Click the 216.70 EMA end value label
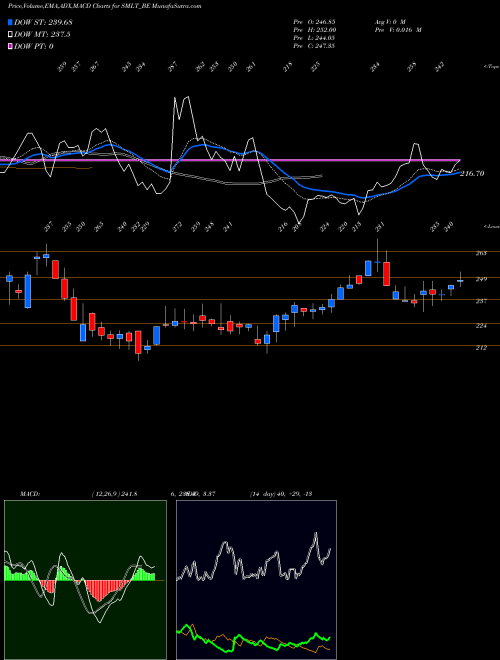The height and width of the screenshot is (660, 500). tap(472, 173)
